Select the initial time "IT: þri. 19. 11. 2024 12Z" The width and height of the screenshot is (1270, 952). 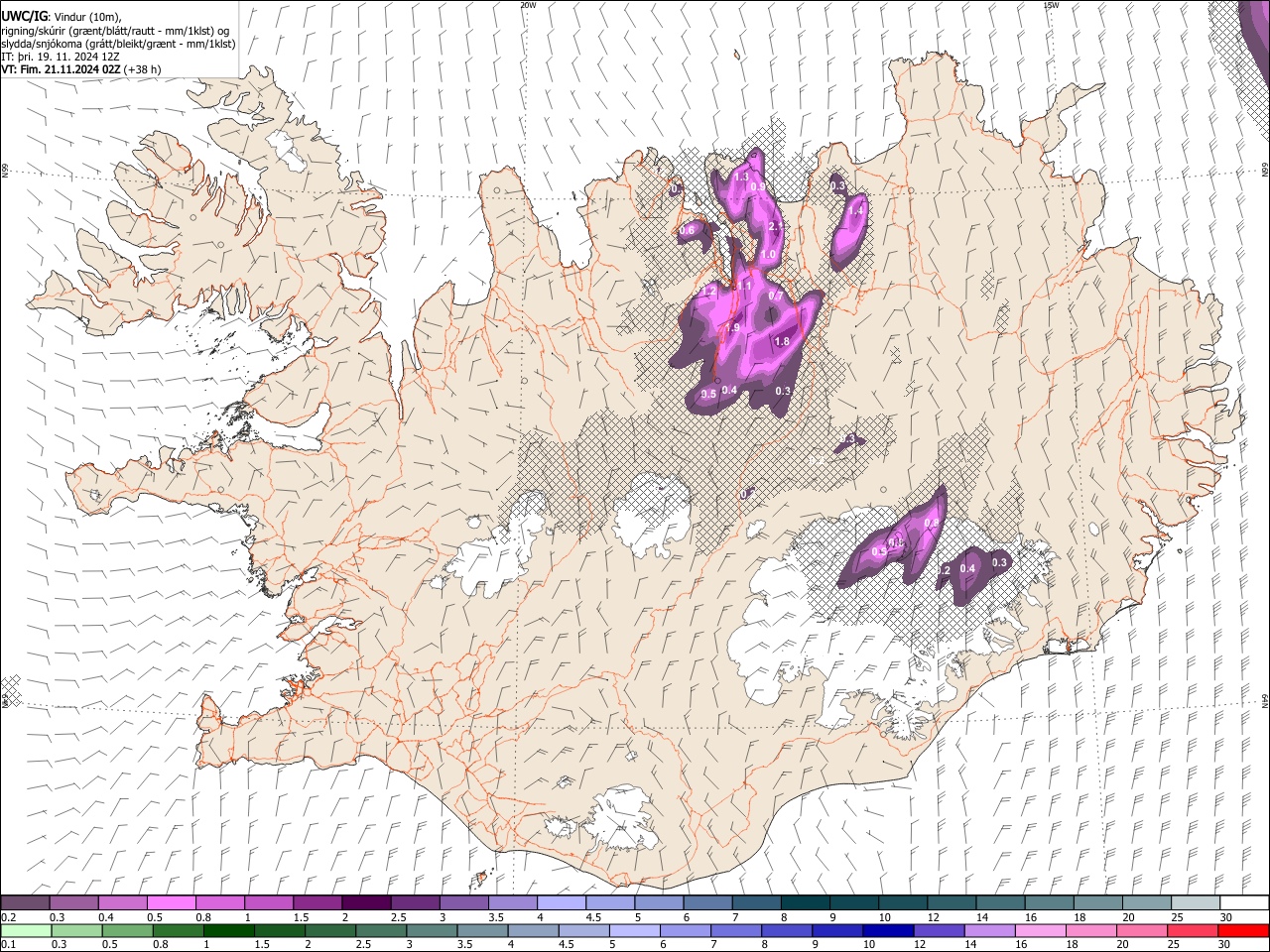[61, 57]
